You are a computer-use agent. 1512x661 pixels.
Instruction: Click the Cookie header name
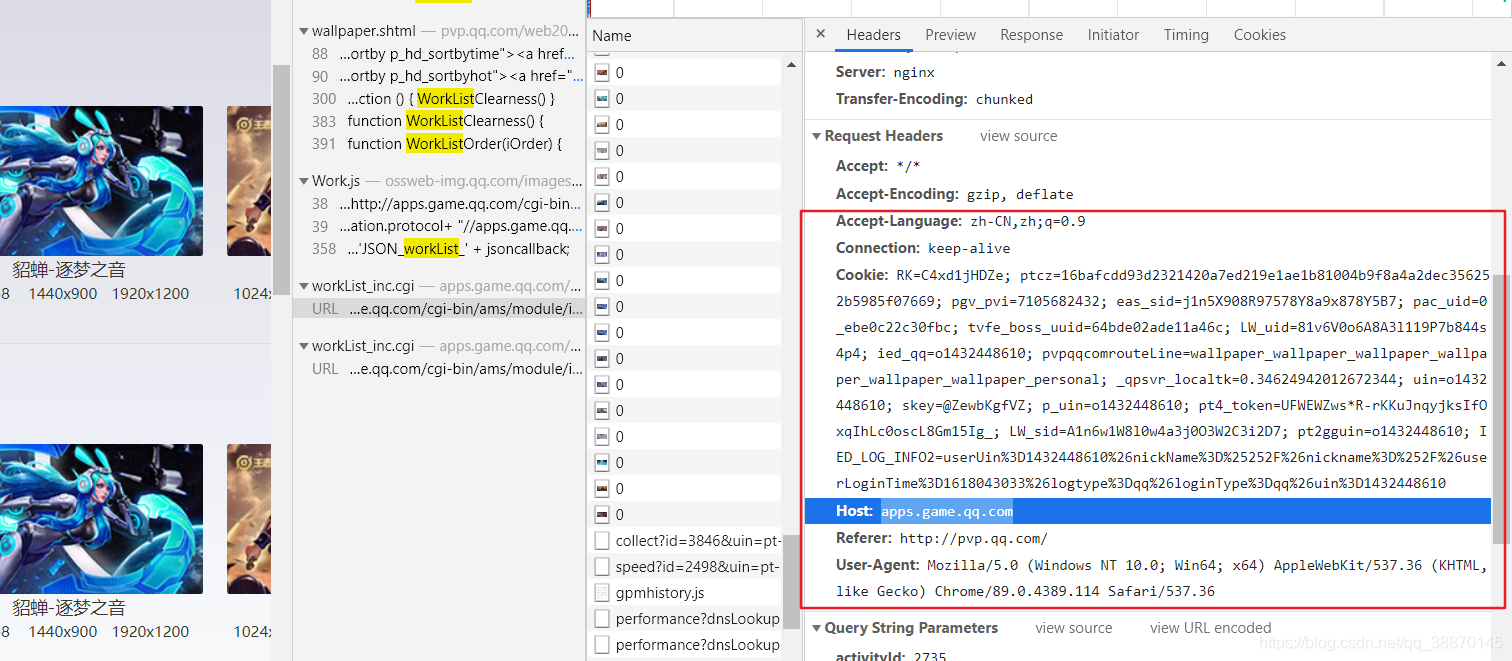(861, 274)
